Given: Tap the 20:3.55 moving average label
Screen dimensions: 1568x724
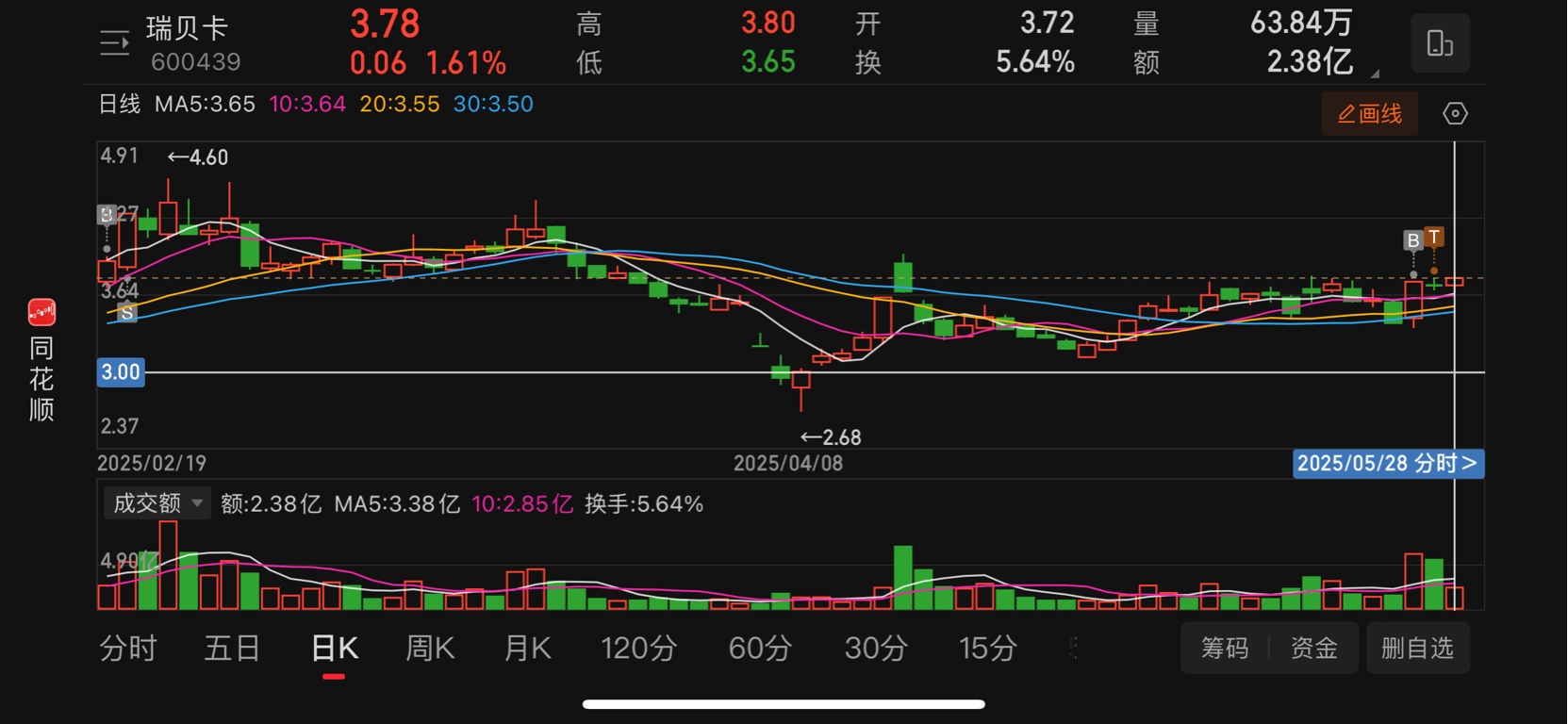Looking at the screenshot, I should pos(400,105).
